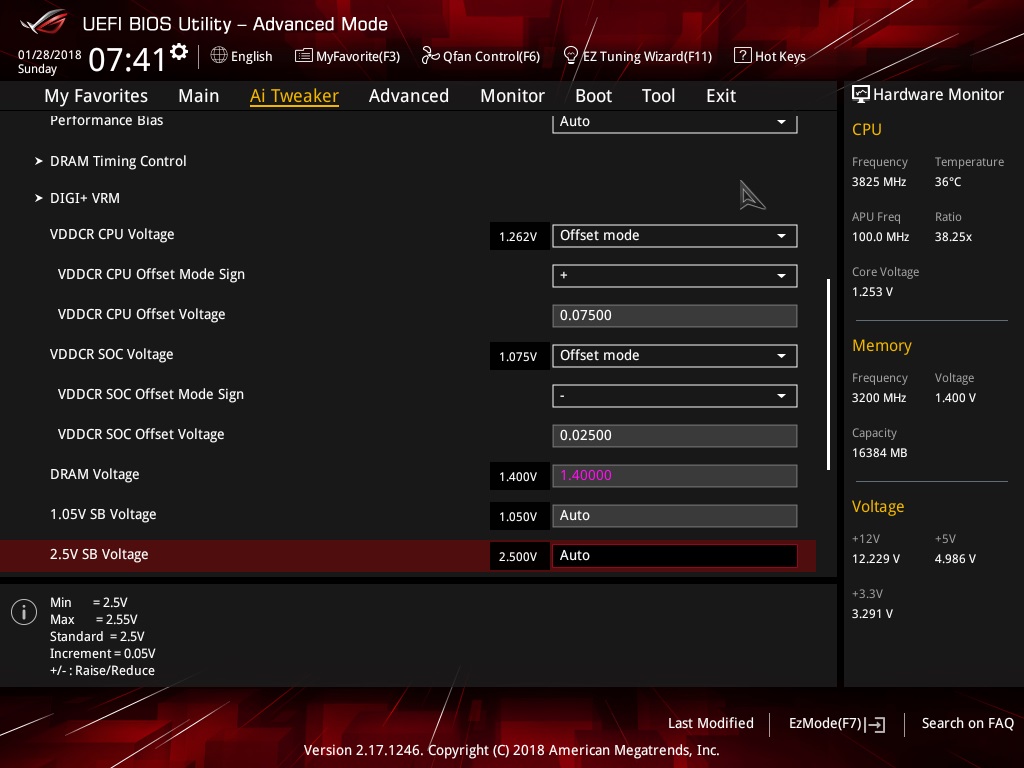
Task: Click the EzMode(F7) exit arrow icon
Action: [875, 724]
